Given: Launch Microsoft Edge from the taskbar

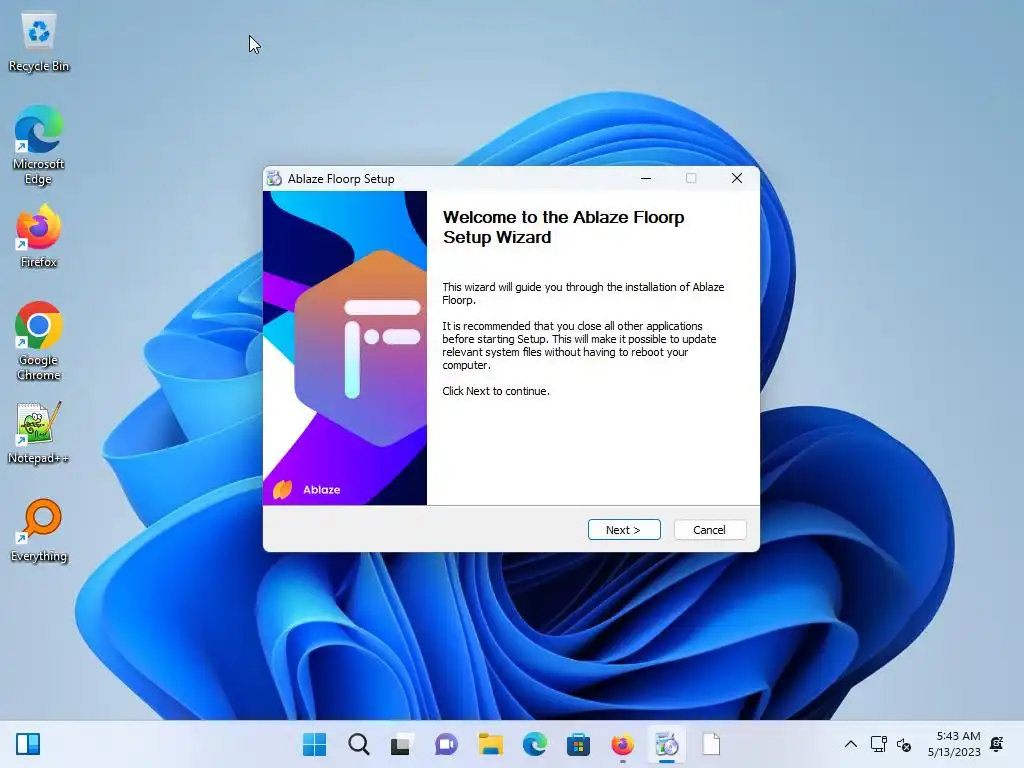Looking at the screenshot, I should click(x=534, y=744).
